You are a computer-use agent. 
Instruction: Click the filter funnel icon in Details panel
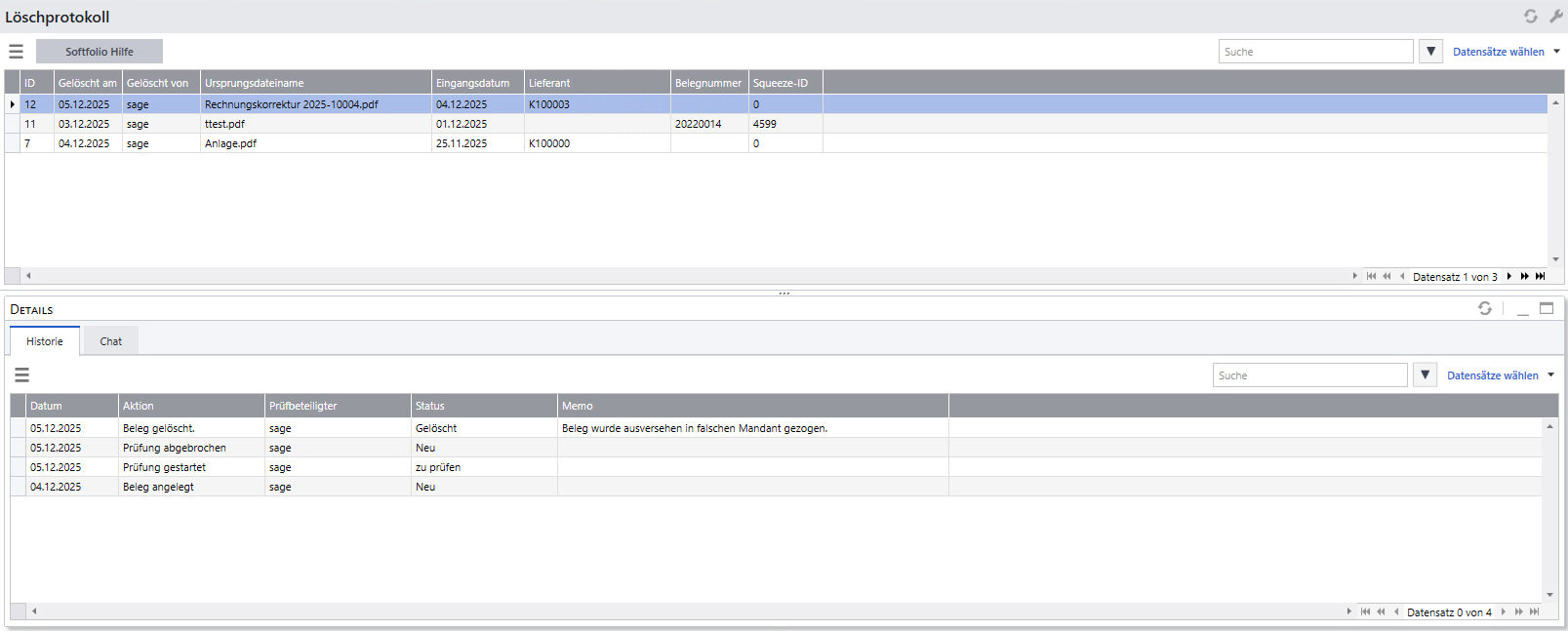[1425, 375]
